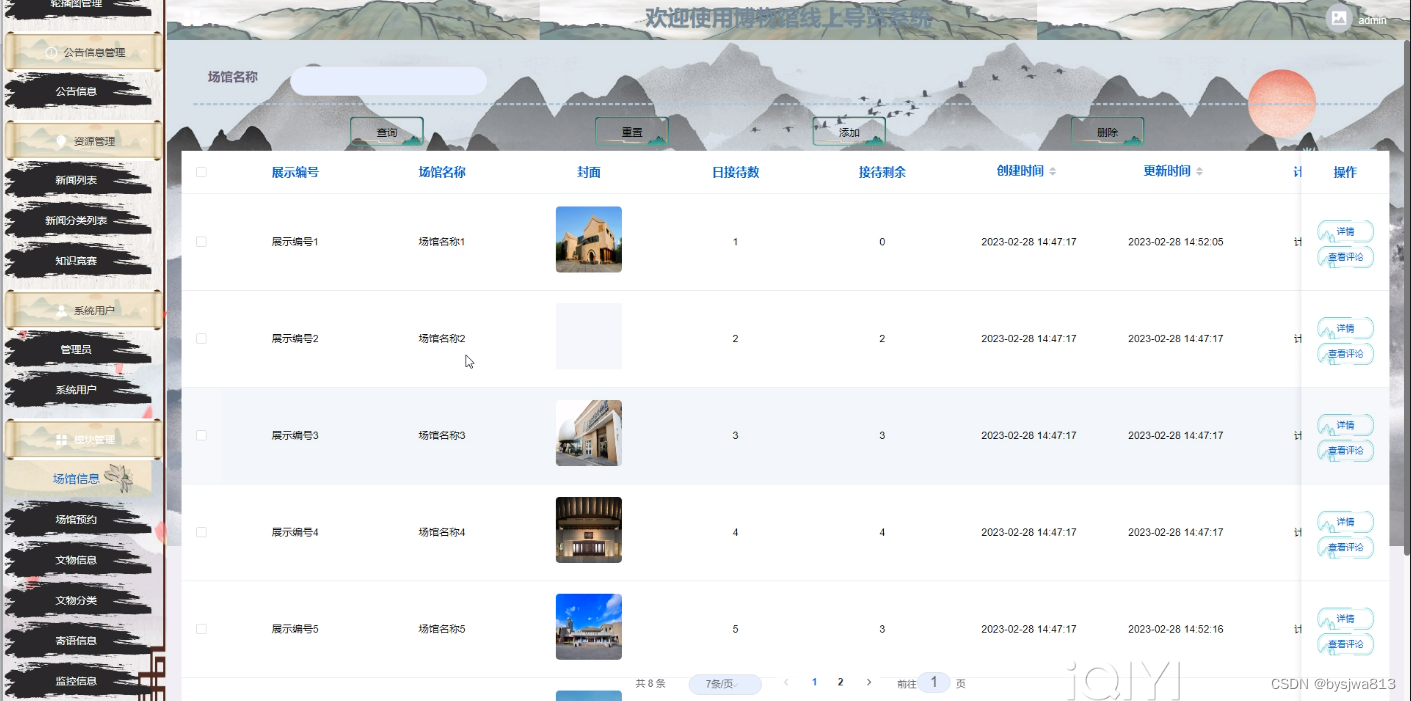
Task: Sort the table by 创建时间 arrows
Action: click(1052, 172)
